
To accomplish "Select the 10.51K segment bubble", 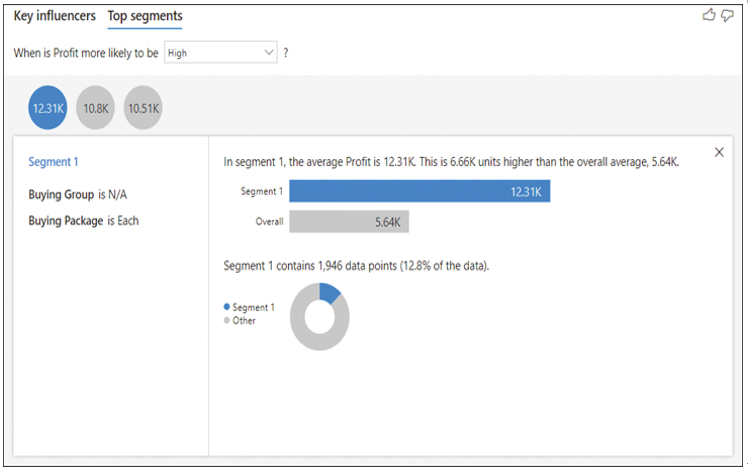I will (x=143, y=108).
